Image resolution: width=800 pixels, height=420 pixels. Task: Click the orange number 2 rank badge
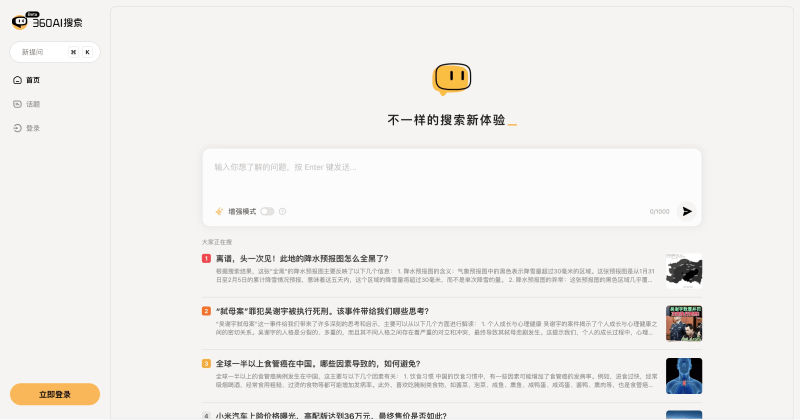(x=206, y=311)
